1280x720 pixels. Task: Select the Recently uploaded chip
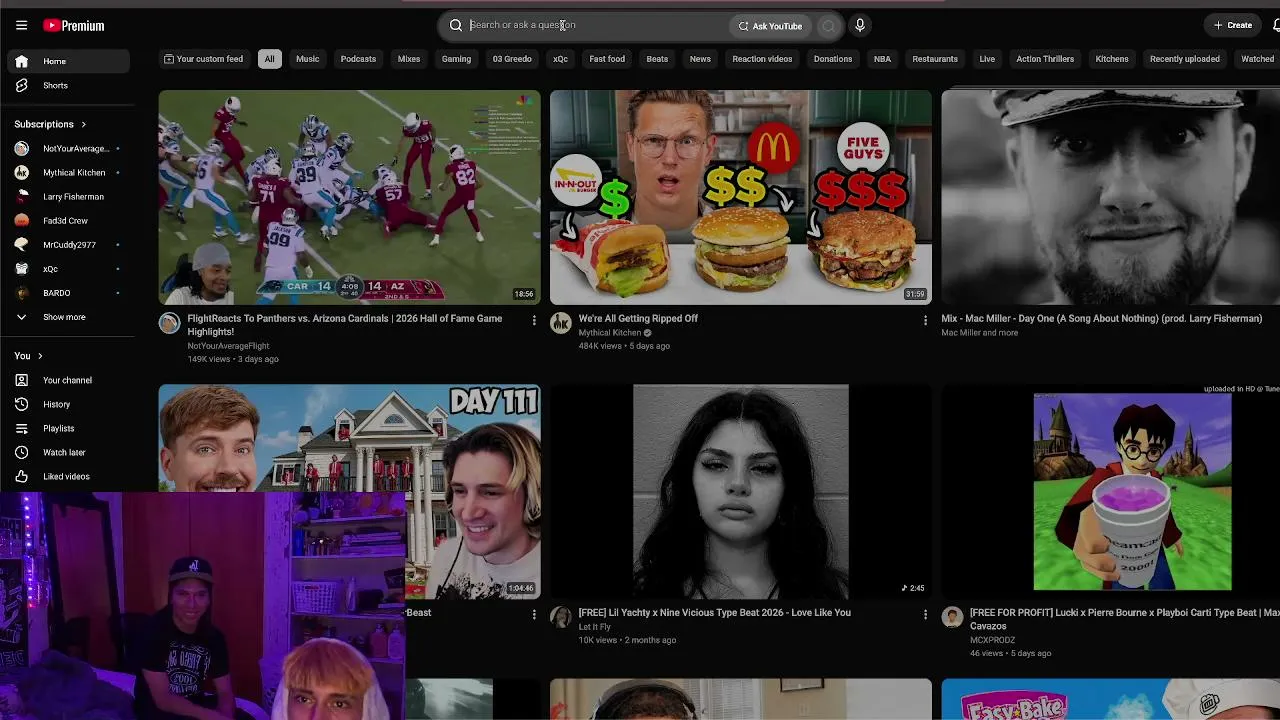coord(1185,59)
